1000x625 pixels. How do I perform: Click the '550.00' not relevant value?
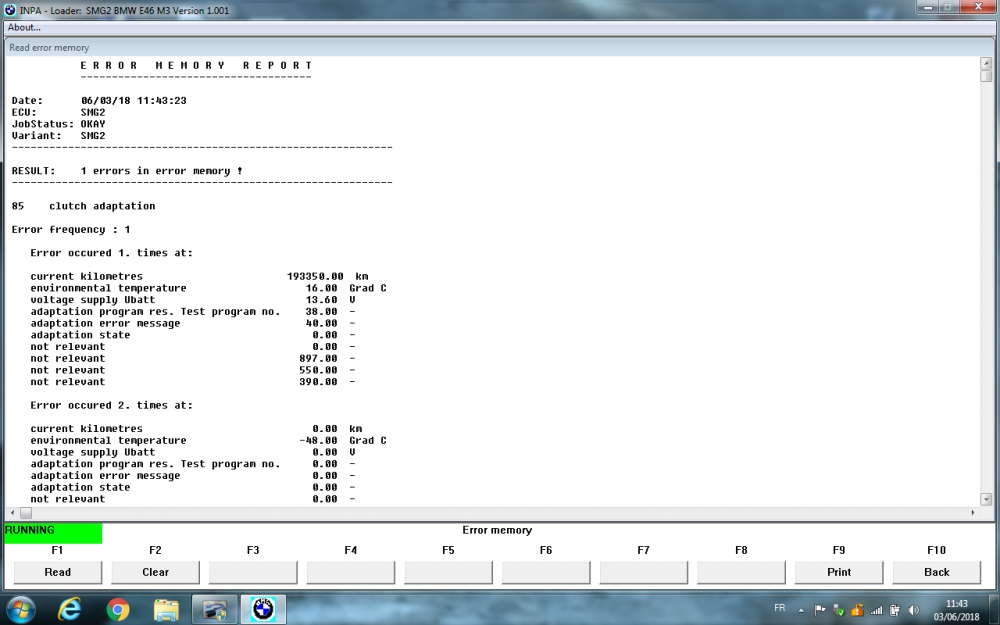(318, 370)
